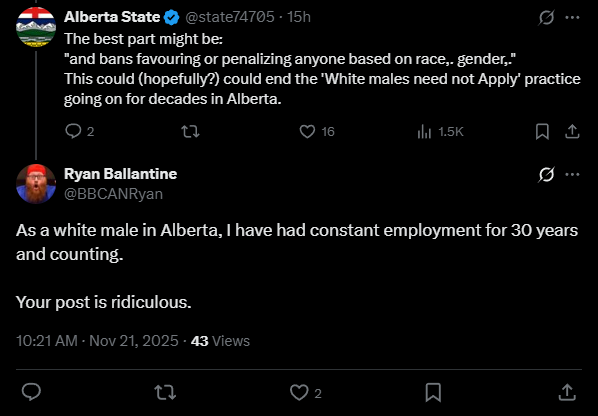
Task: Bookmark Alberta State's post
Action: [x=542, y=132]
